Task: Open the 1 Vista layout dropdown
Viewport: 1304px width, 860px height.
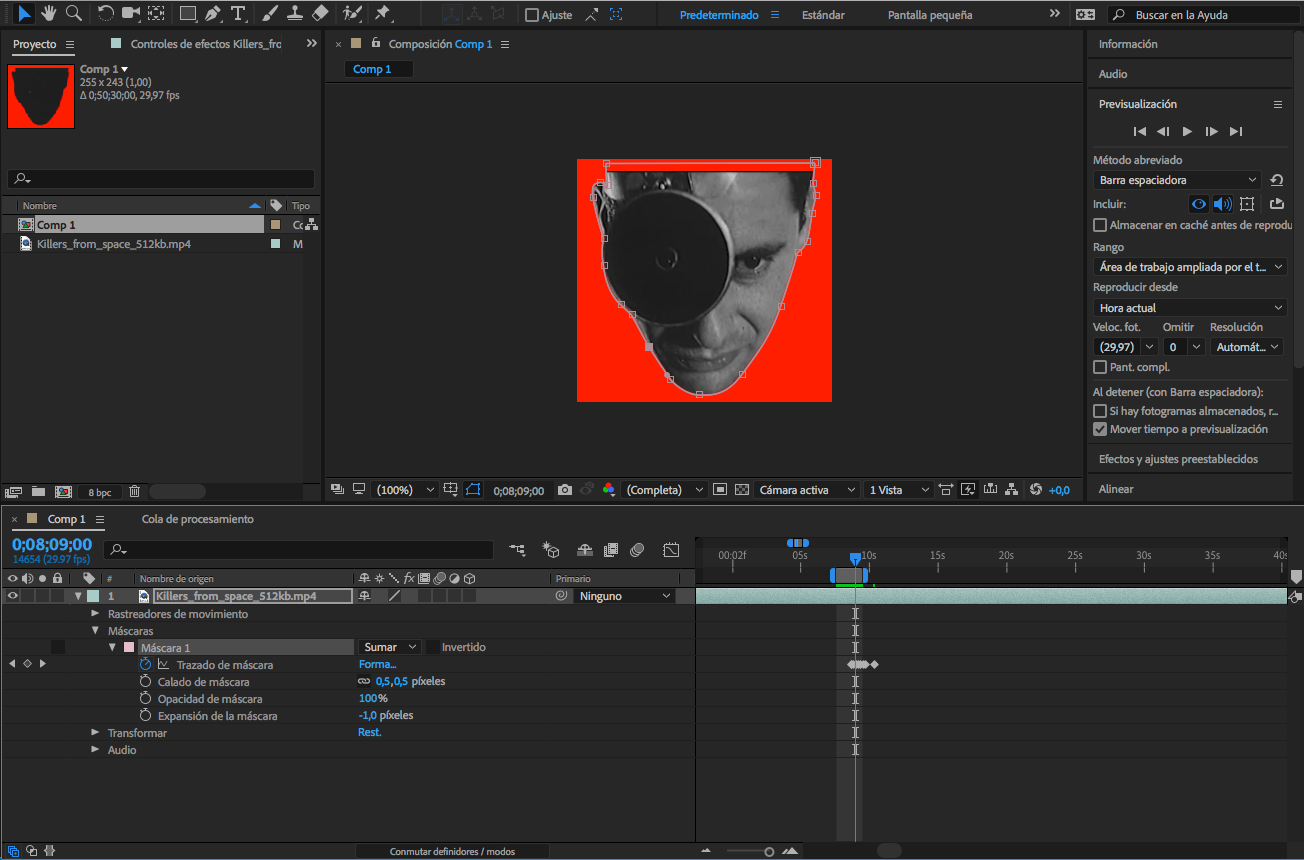Action: 898,490
